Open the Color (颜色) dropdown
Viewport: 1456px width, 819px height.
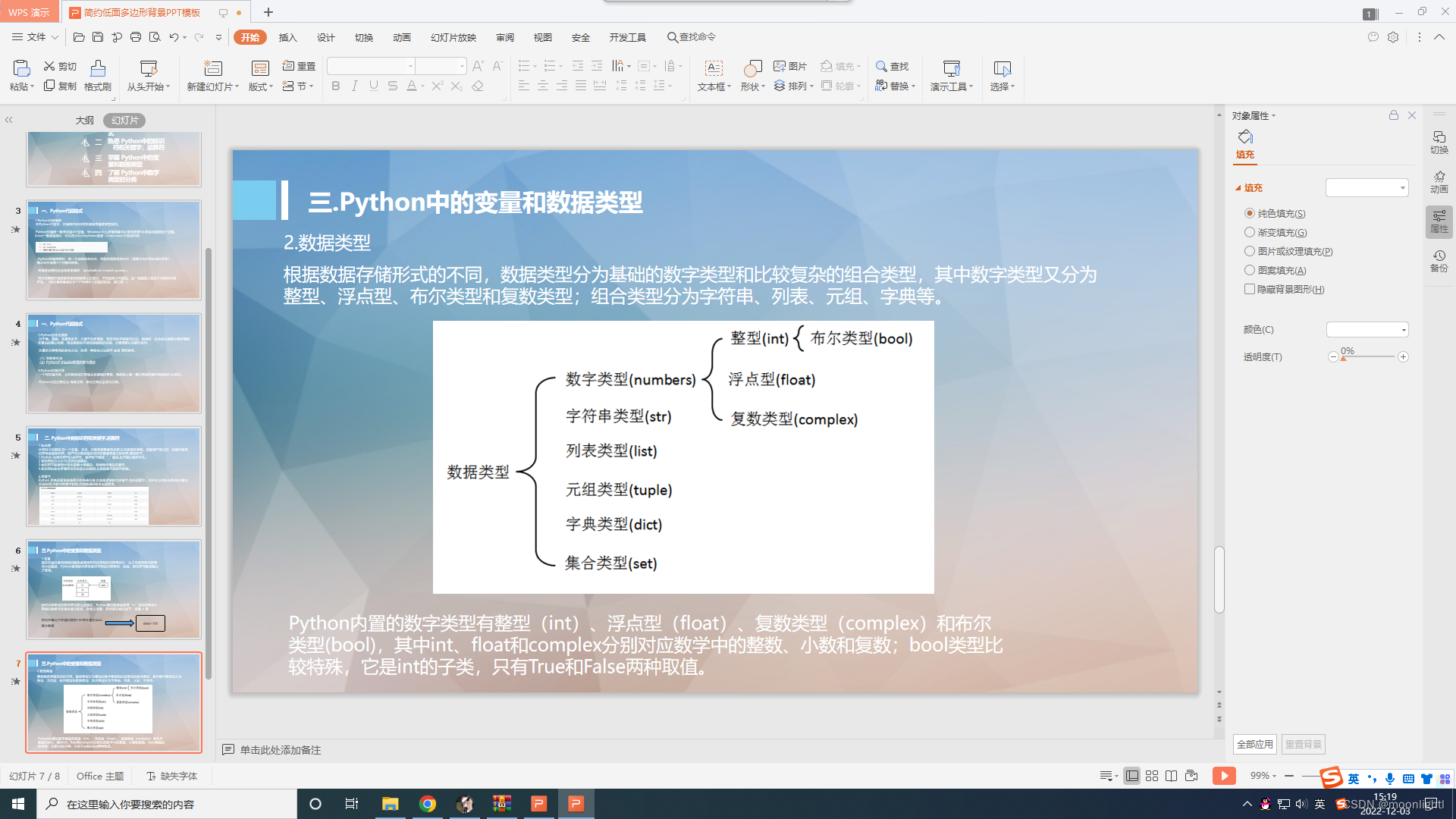coord(1367,330)
